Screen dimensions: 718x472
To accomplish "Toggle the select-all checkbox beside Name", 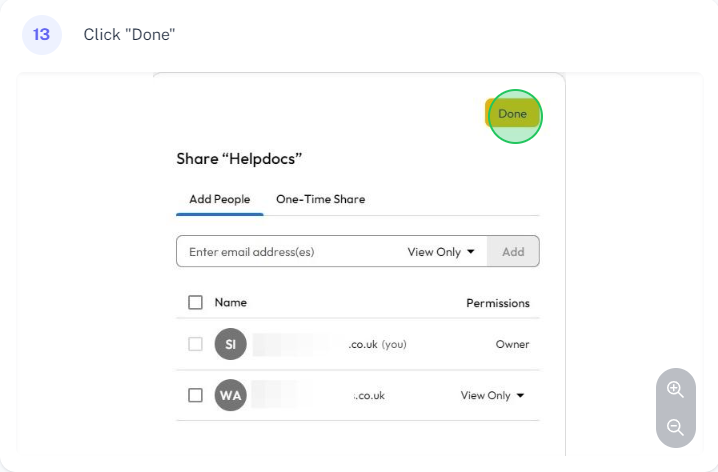I will [196, 302].
